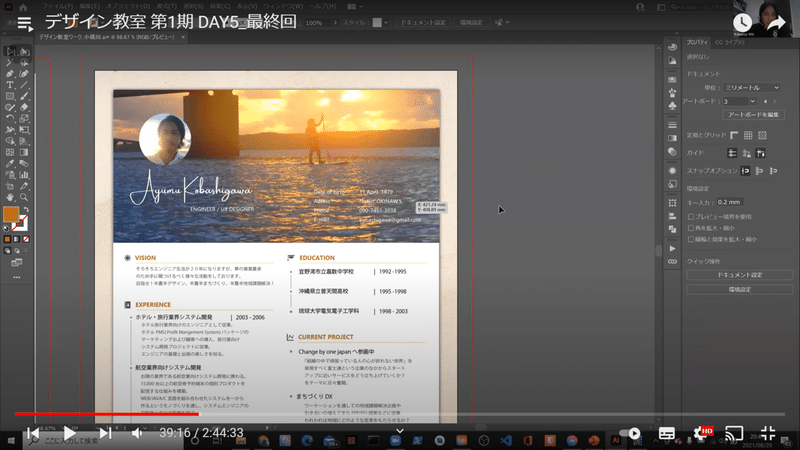The height and width of the screenshot is (450, 800).
Task: Open the Align panel icon in dock
Action: point(672,216)
